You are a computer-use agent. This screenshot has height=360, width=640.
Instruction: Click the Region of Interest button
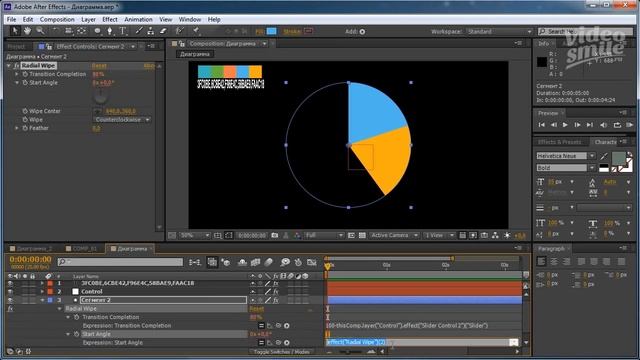pyautogui.click(x=351, y=236)
